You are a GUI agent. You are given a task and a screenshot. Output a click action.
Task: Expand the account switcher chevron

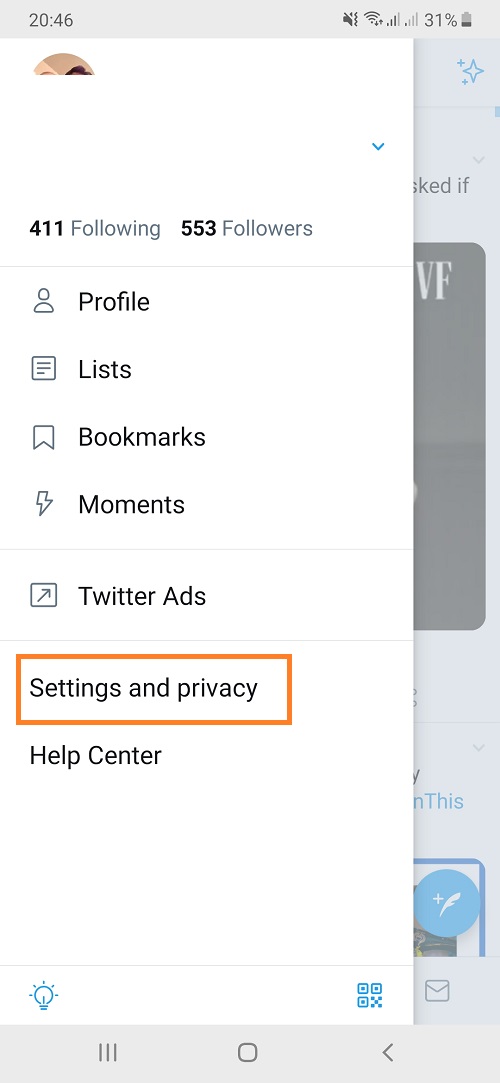click(378, 146)
